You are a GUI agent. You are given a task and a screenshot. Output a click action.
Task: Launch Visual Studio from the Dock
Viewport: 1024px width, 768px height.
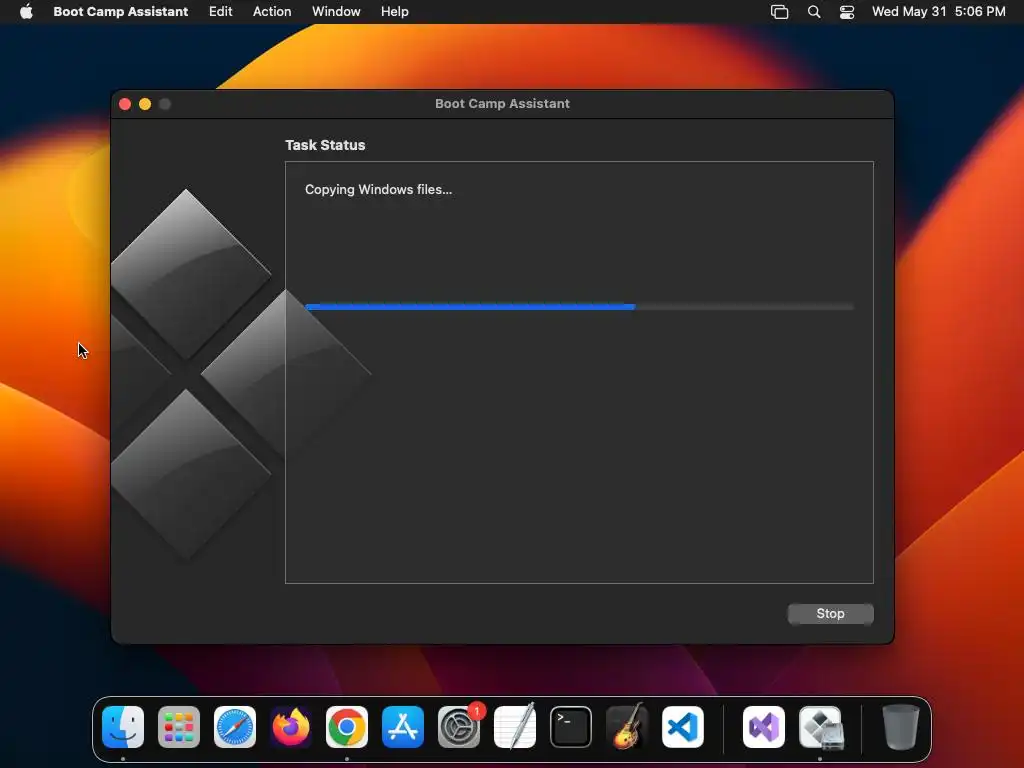click(764, 727)
